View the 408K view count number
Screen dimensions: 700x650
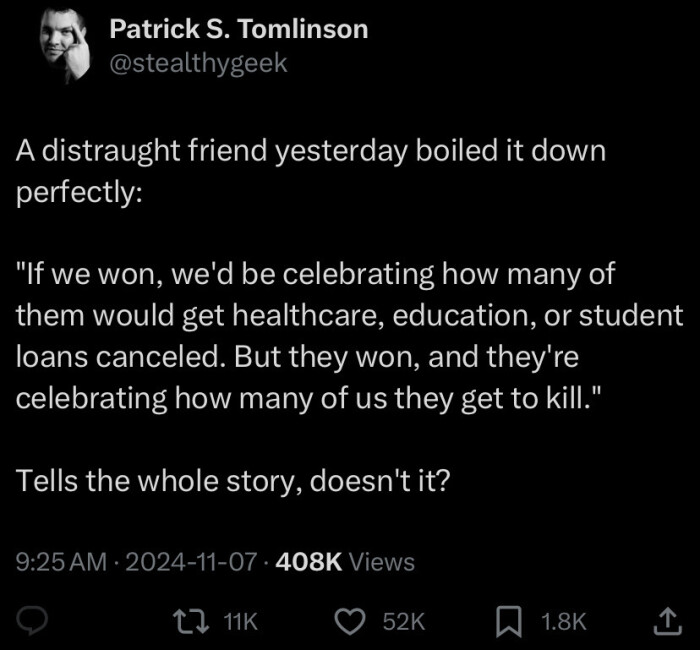pyautogui.click(x=308, y=562)
